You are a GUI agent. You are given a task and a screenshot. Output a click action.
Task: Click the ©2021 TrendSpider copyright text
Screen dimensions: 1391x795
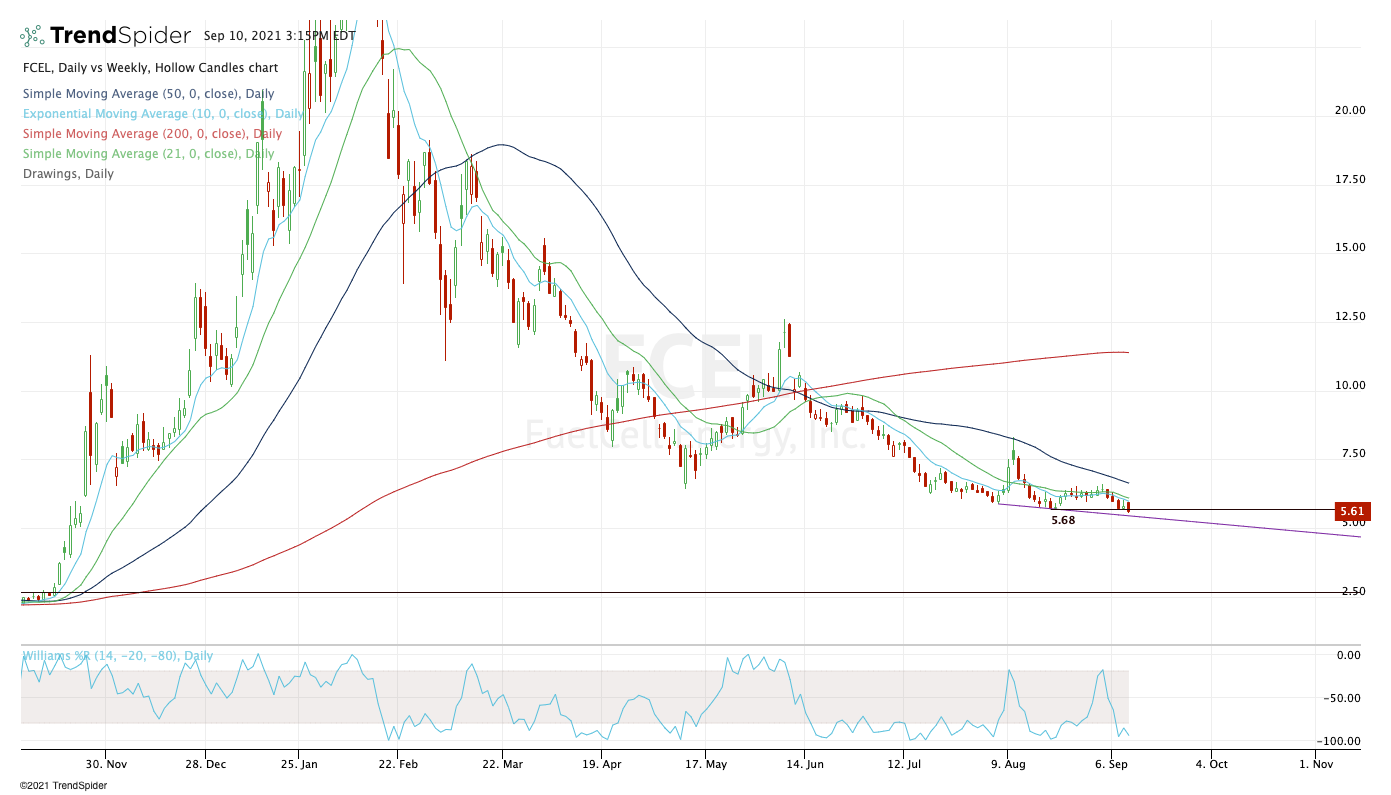(x=63, y=786)
